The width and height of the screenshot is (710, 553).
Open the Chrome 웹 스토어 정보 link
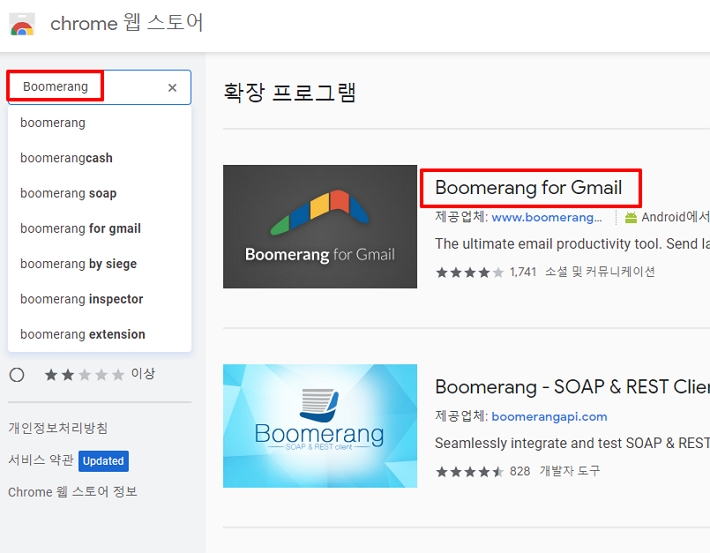[72, 492]
